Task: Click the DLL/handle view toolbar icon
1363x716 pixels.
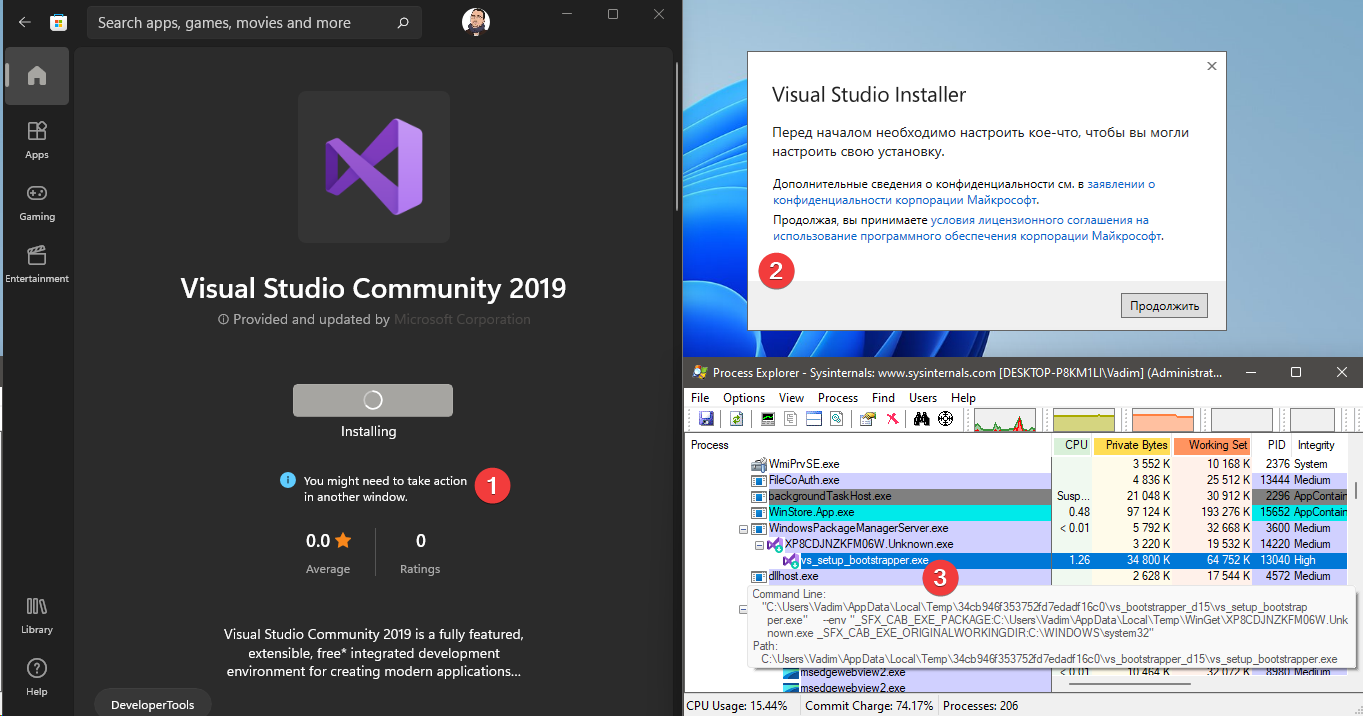Action: click(x=837, y=419)
